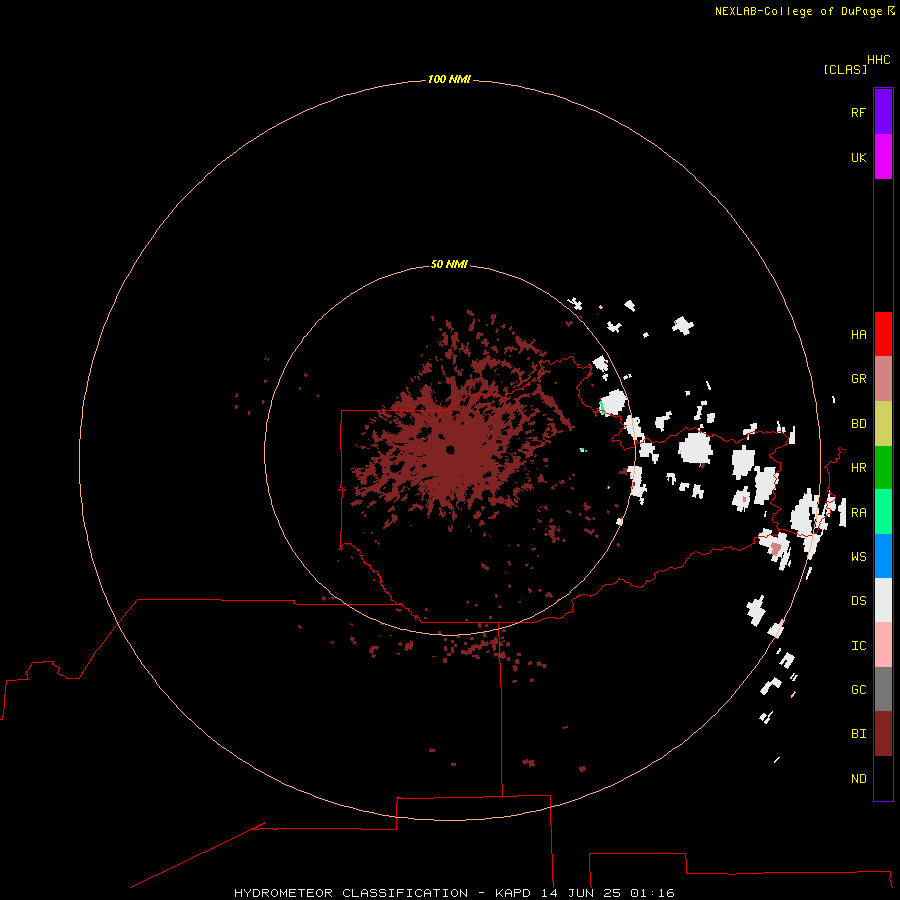Select the BI brown legend swatch
The image size is (900, 900).
tap(883, 734)
